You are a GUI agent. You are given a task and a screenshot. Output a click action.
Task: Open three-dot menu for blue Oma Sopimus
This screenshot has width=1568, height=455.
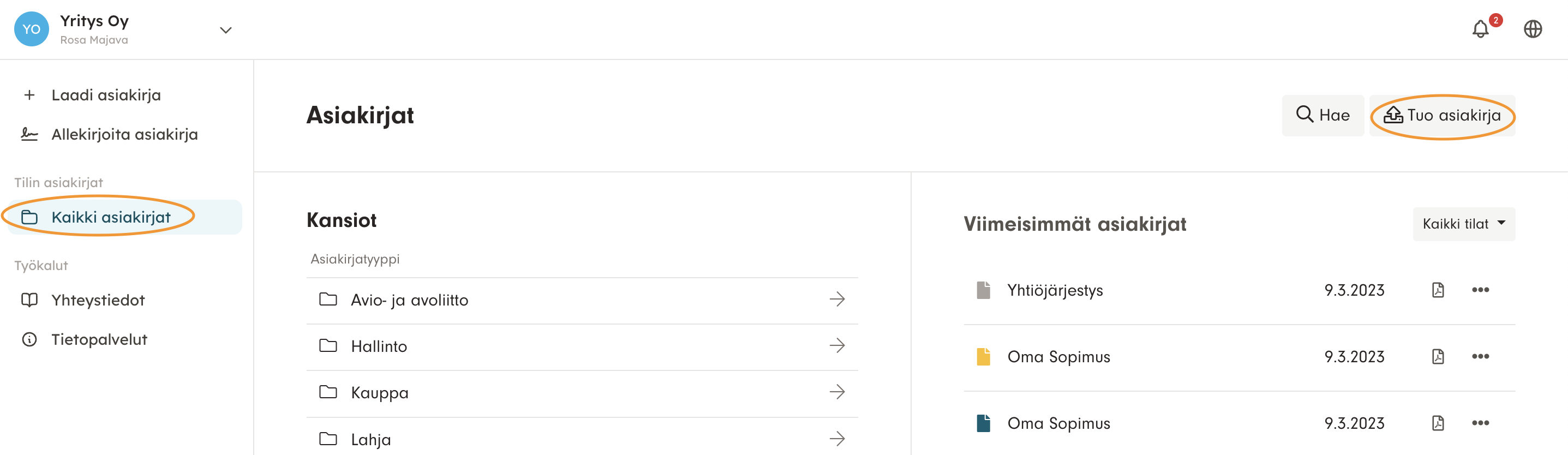click(x=1480, y=423)
